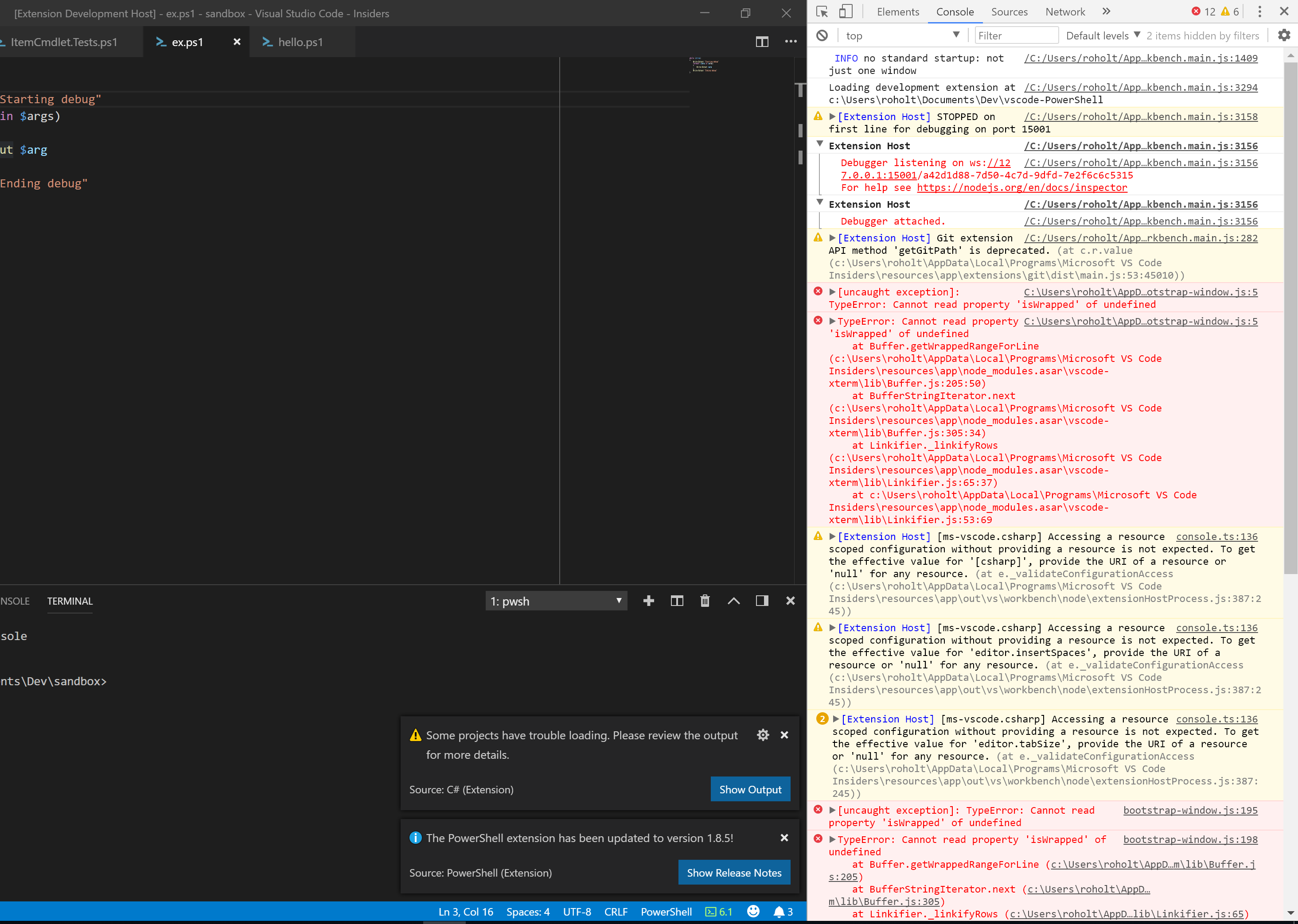Split the terminal pane
Viewport: 1298px width, 924px height.
click(x=677, y=600)
